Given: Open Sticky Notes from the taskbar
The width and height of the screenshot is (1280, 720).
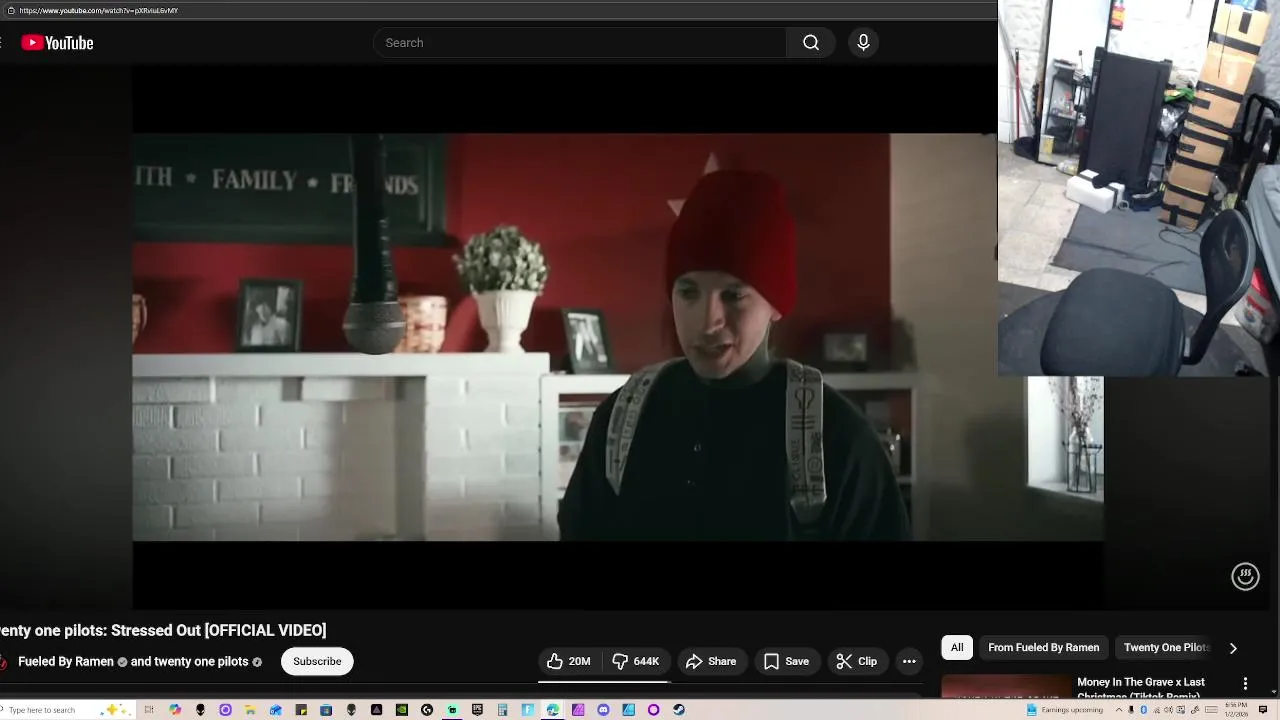Looking at the screenshot, I should pyautogui.click(x=301, y=710).
